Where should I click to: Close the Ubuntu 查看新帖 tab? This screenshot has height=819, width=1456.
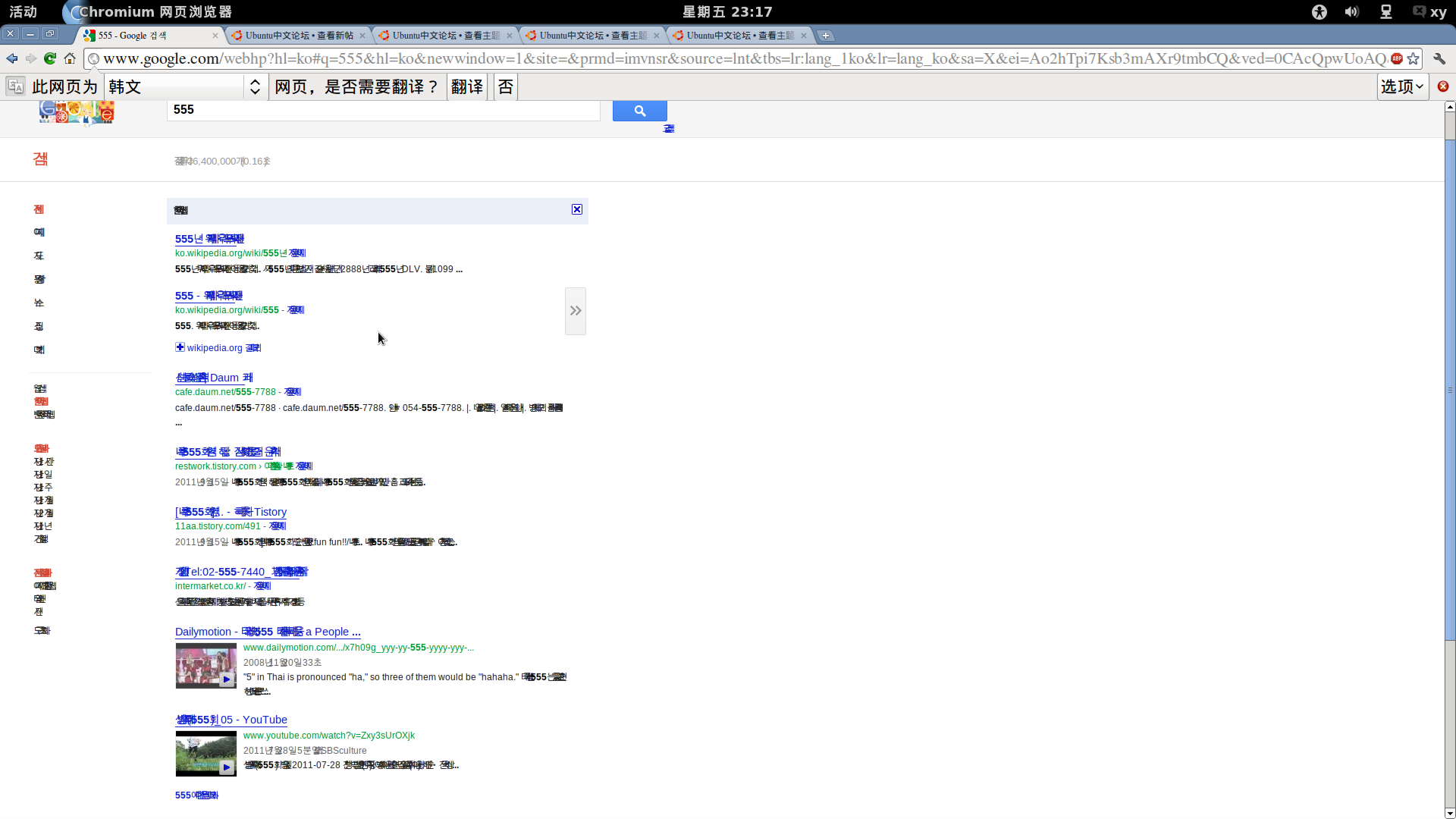pyautogui.click(x=362, y=36)
